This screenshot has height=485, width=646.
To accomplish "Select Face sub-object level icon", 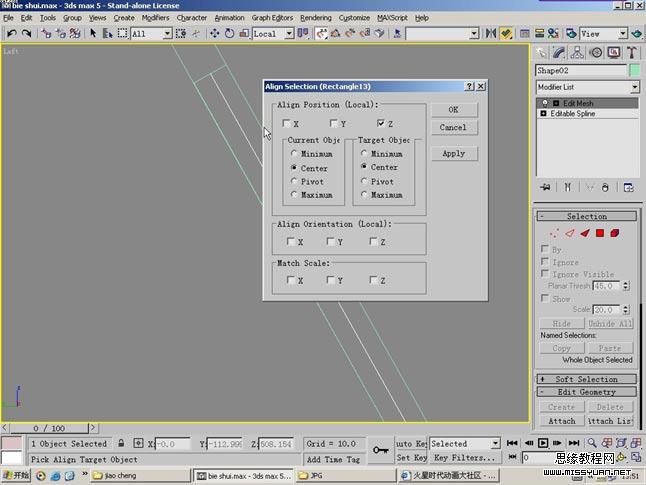I will (x=585, y=233).
